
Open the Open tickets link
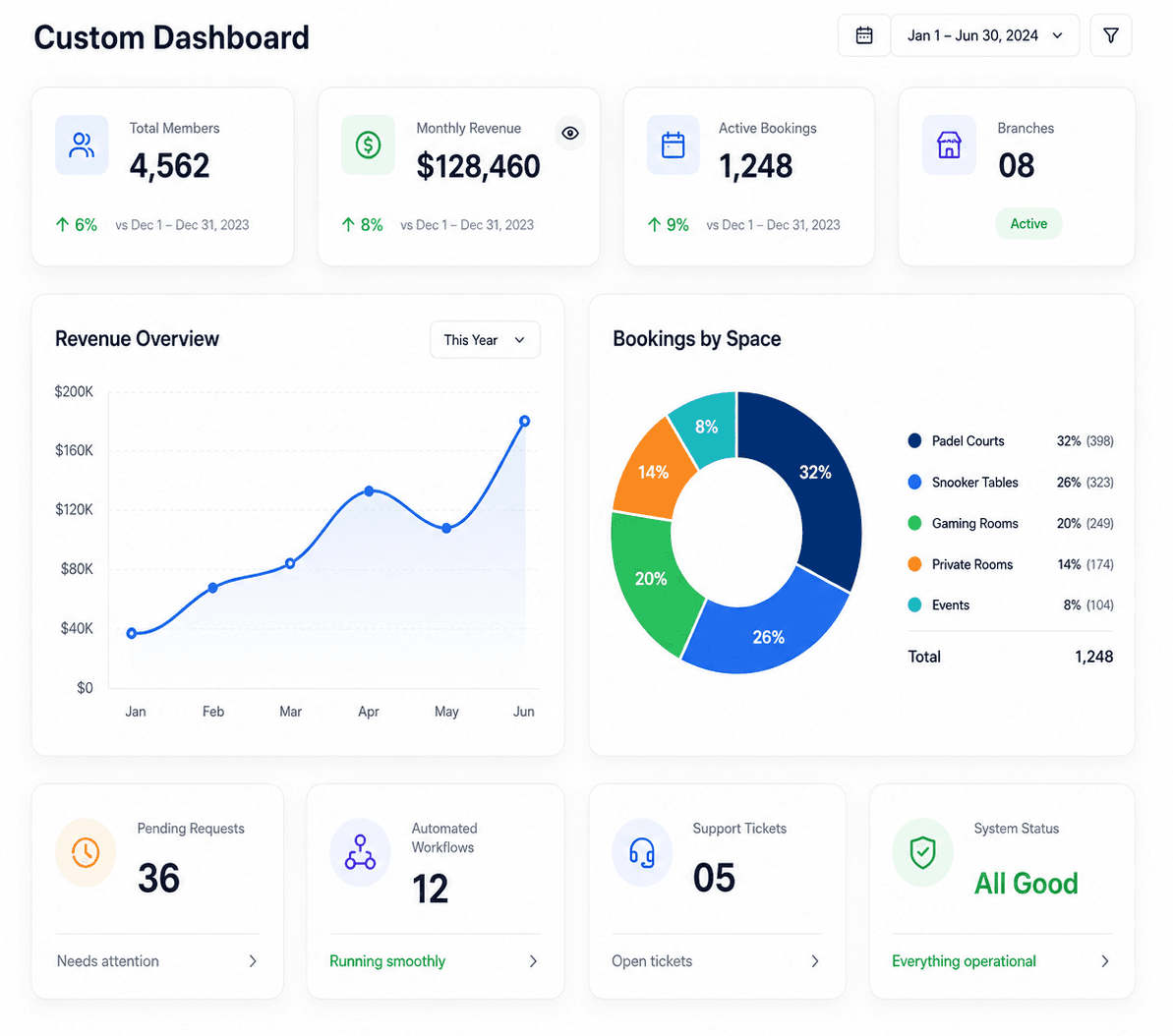652,961
